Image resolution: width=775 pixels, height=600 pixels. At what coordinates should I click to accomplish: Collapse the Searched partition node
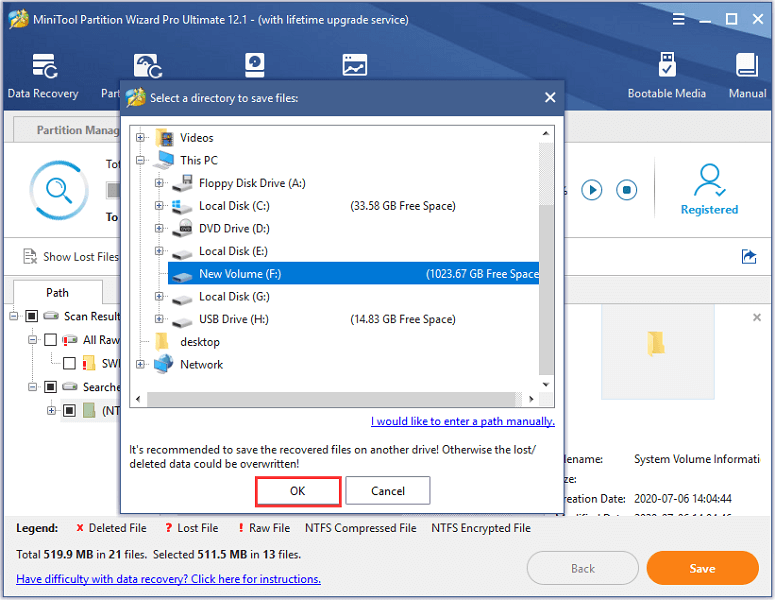coord(32,386)
